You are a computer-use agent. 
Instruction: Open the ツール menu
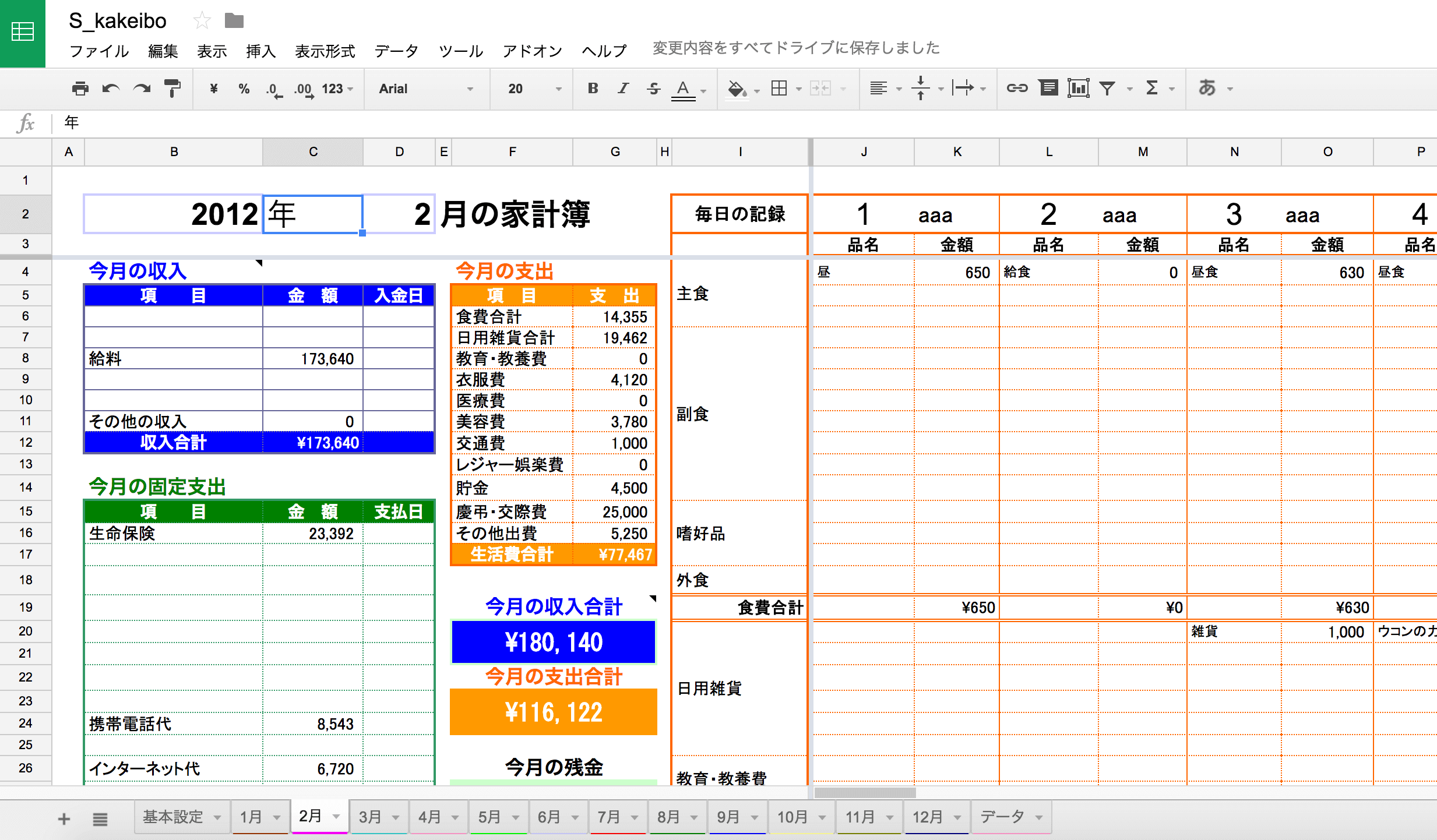460,51
